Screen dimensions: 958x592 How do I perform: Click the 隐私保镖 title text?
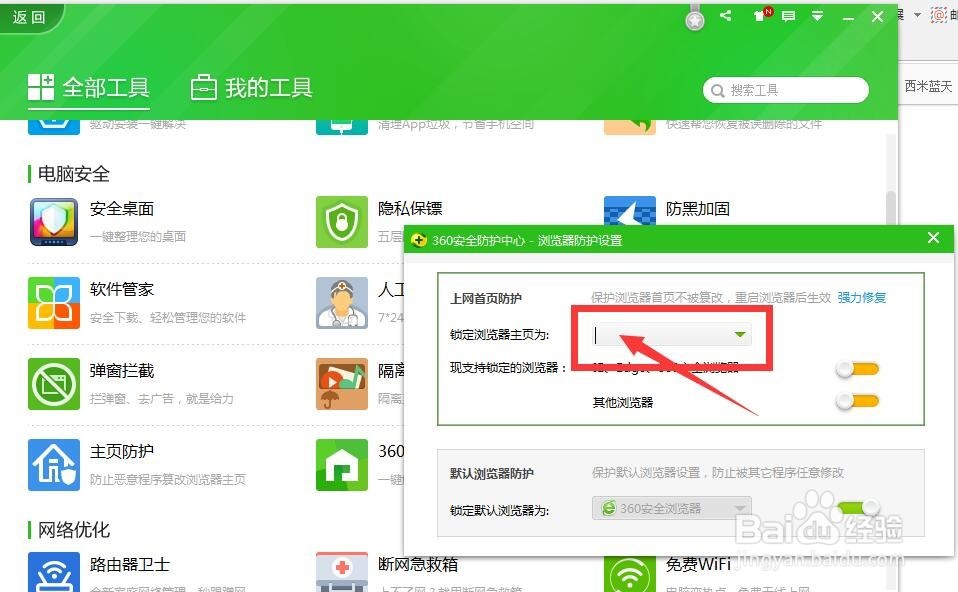(x=410, y=209)
